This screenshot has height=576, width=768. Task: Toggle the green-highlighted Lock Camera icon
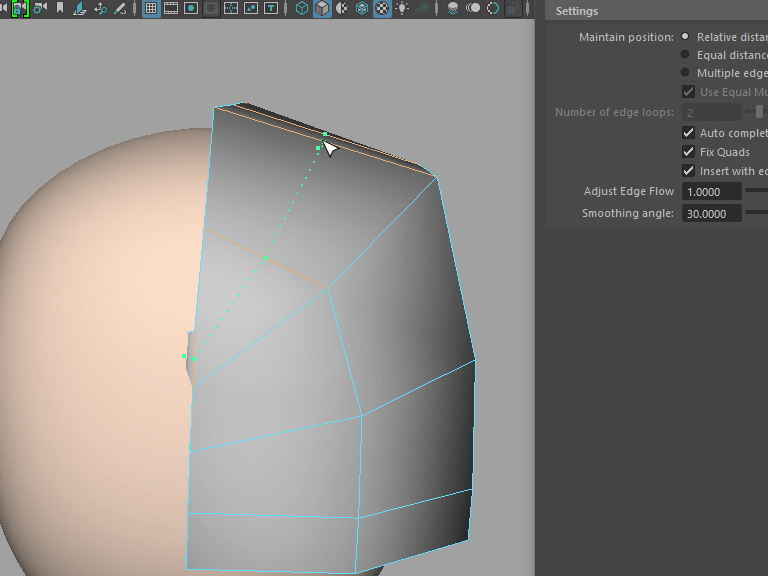coord(19,8)
